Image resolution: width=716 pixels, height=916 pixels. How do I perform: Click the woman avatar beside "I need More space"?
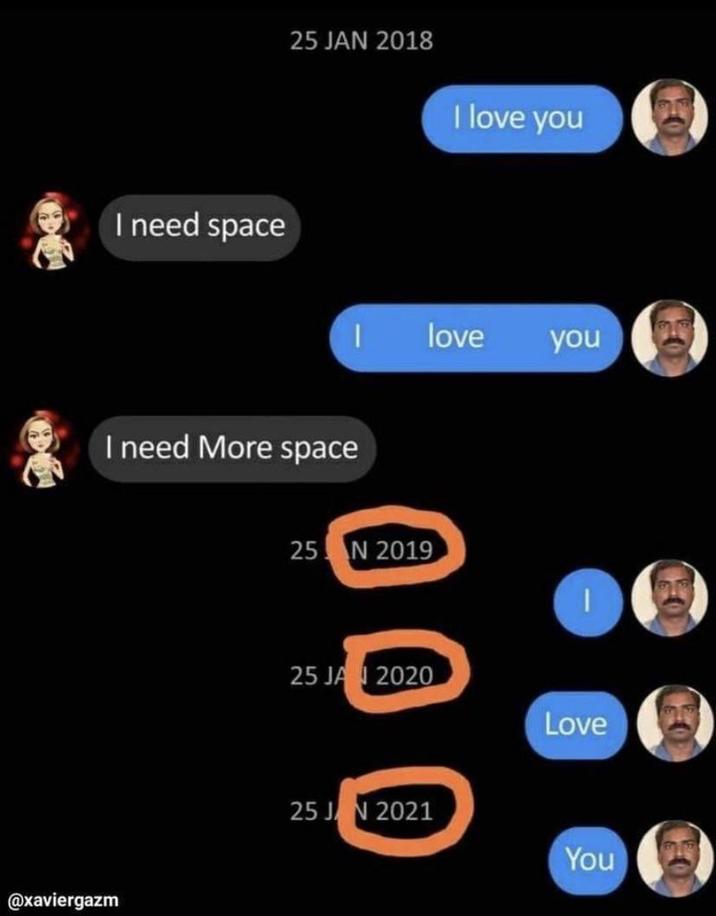pyautogui.click(x=44, y=449)
